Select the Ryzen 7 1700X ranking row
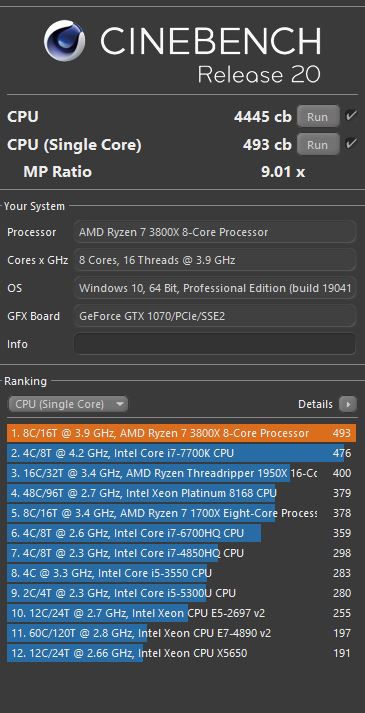 [181, 513]
